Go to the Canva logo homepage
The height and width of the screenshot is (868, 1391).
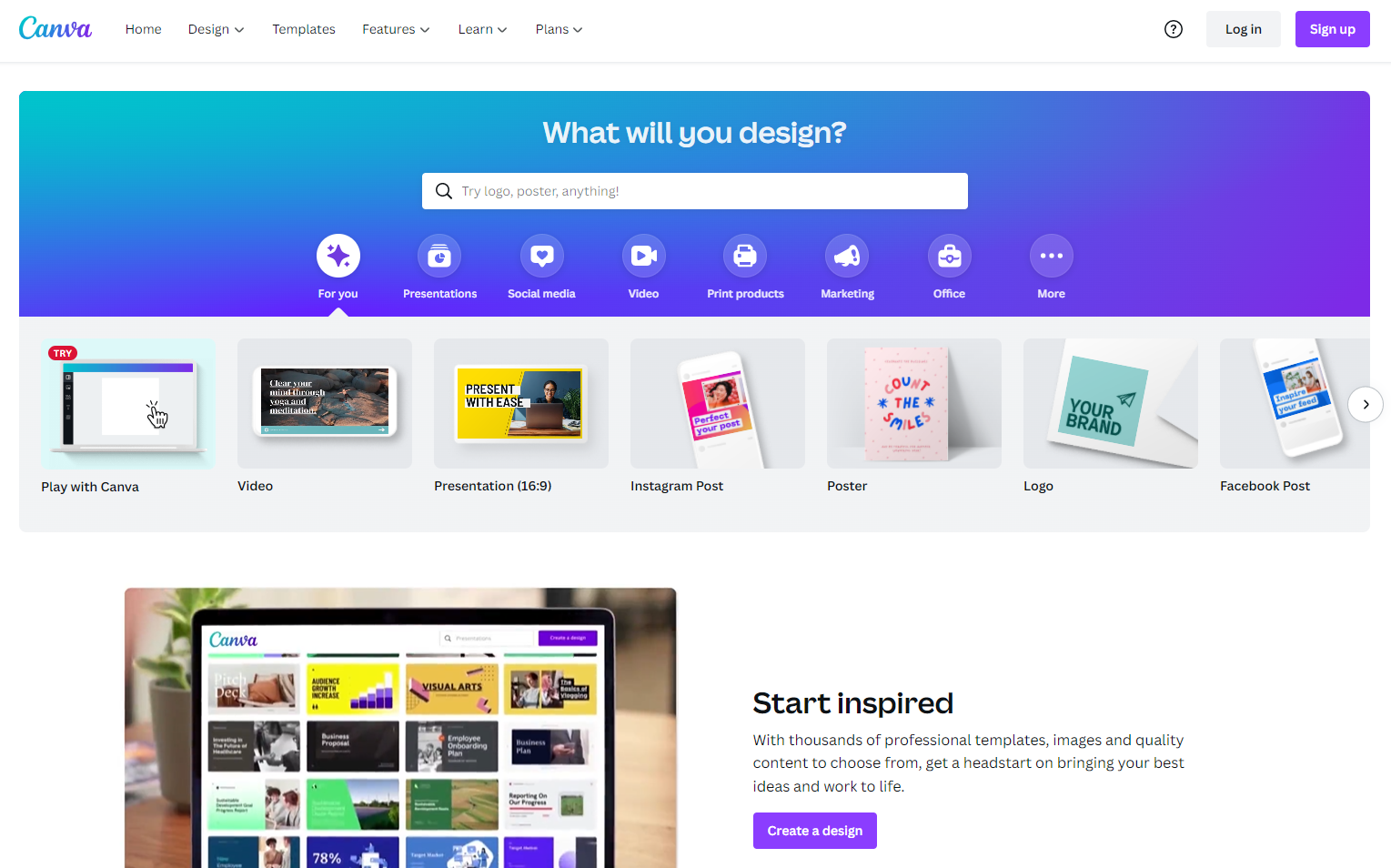point(55,28)
